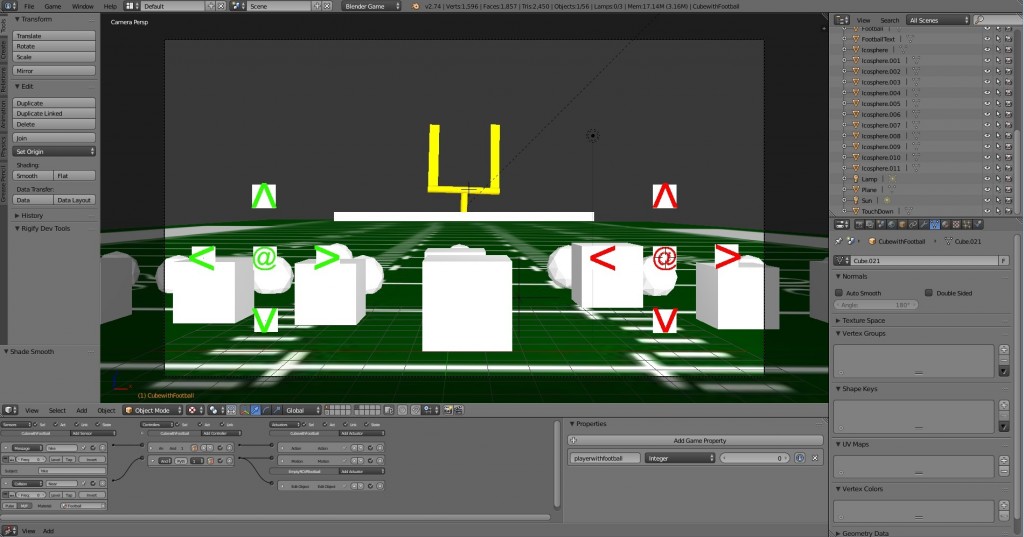Open the File menu
This screenshot has height=537, width=1024.
click(29, 6)
